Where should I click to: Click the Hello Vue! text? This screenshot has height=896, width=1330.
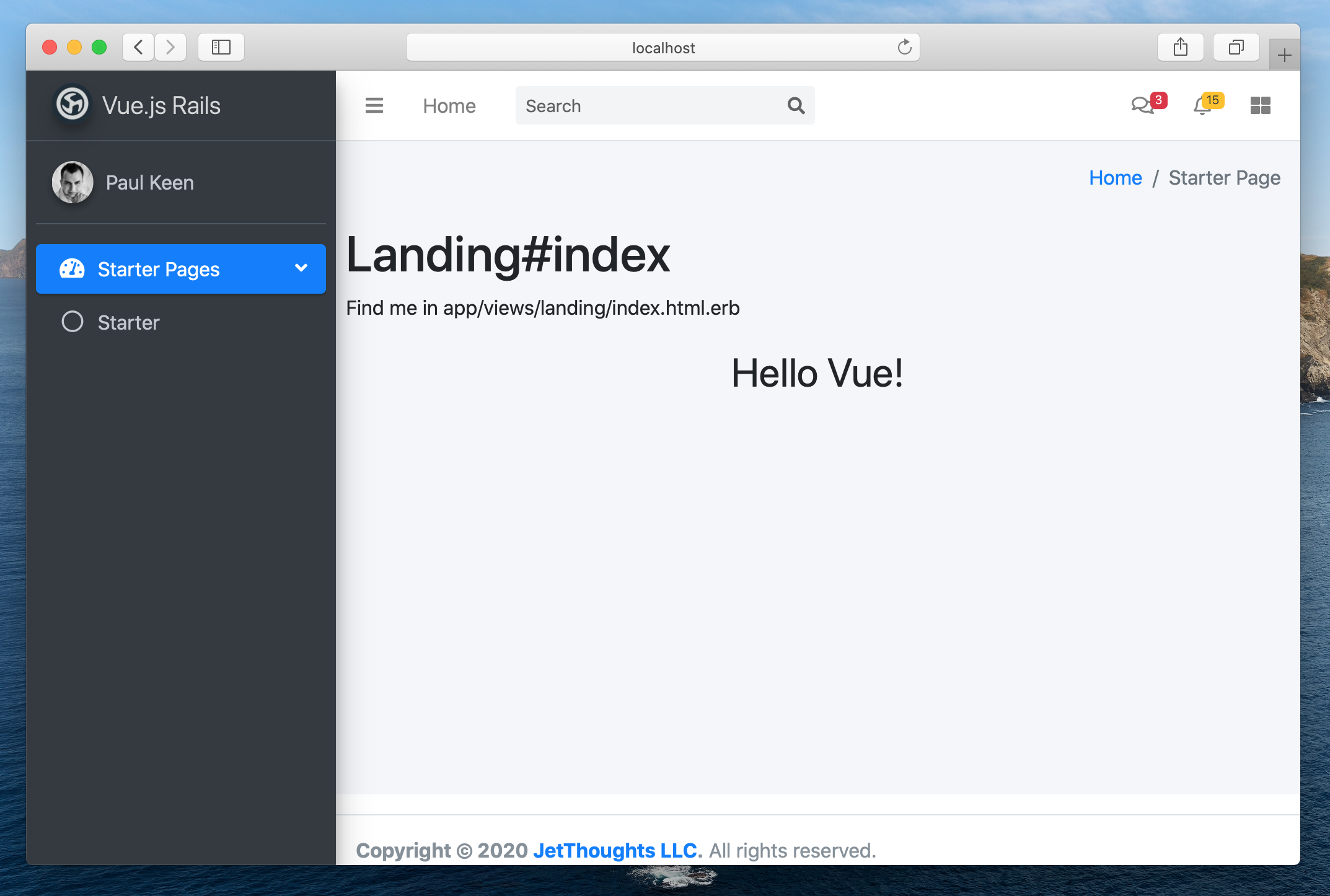817,373
